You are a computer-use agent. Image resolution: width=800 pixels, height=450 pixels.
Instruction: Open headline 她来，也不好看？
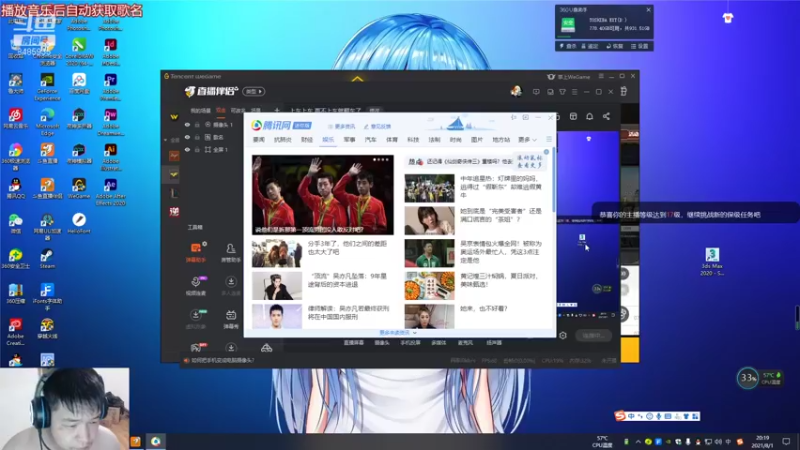point(484,308)
